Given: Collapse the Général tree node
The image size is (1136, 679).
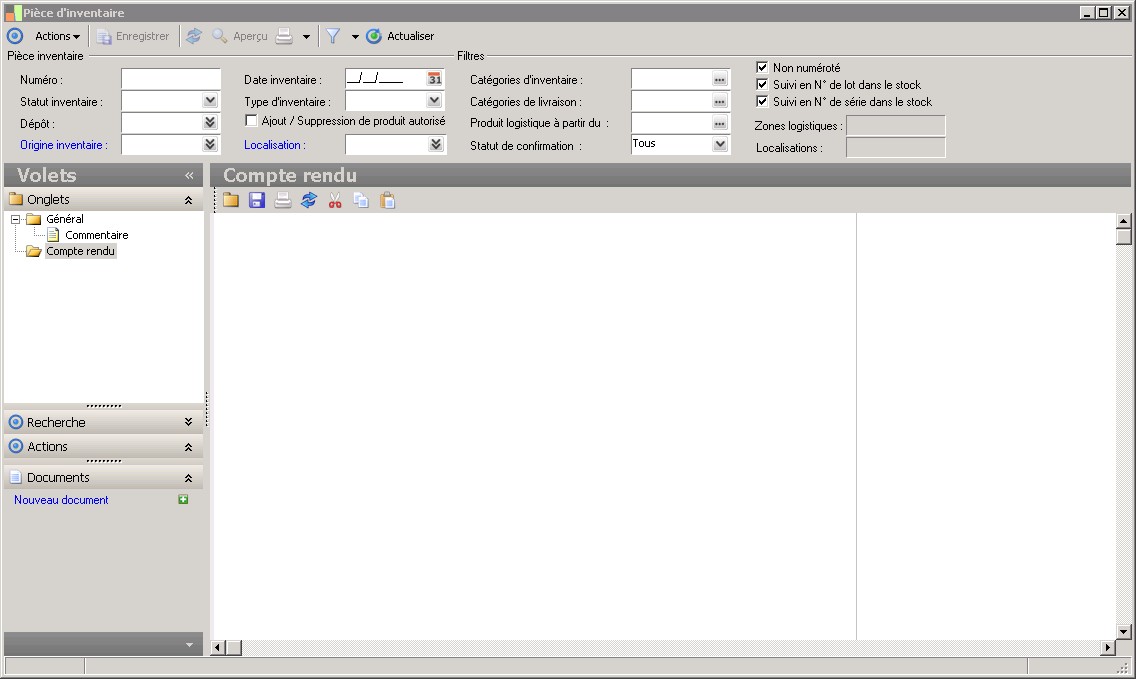Looking at the screenshot, I should coord(15,219).
